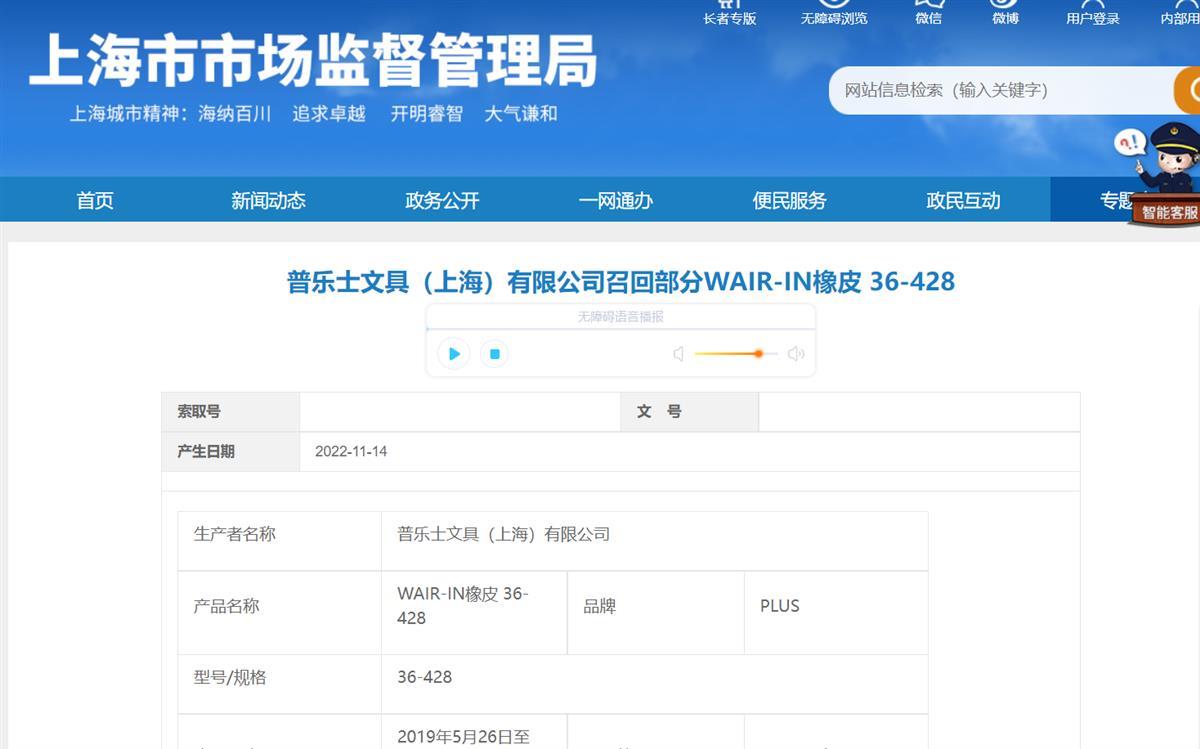Click the low-volume speaker icon
1200x749 pixels.
678,354
